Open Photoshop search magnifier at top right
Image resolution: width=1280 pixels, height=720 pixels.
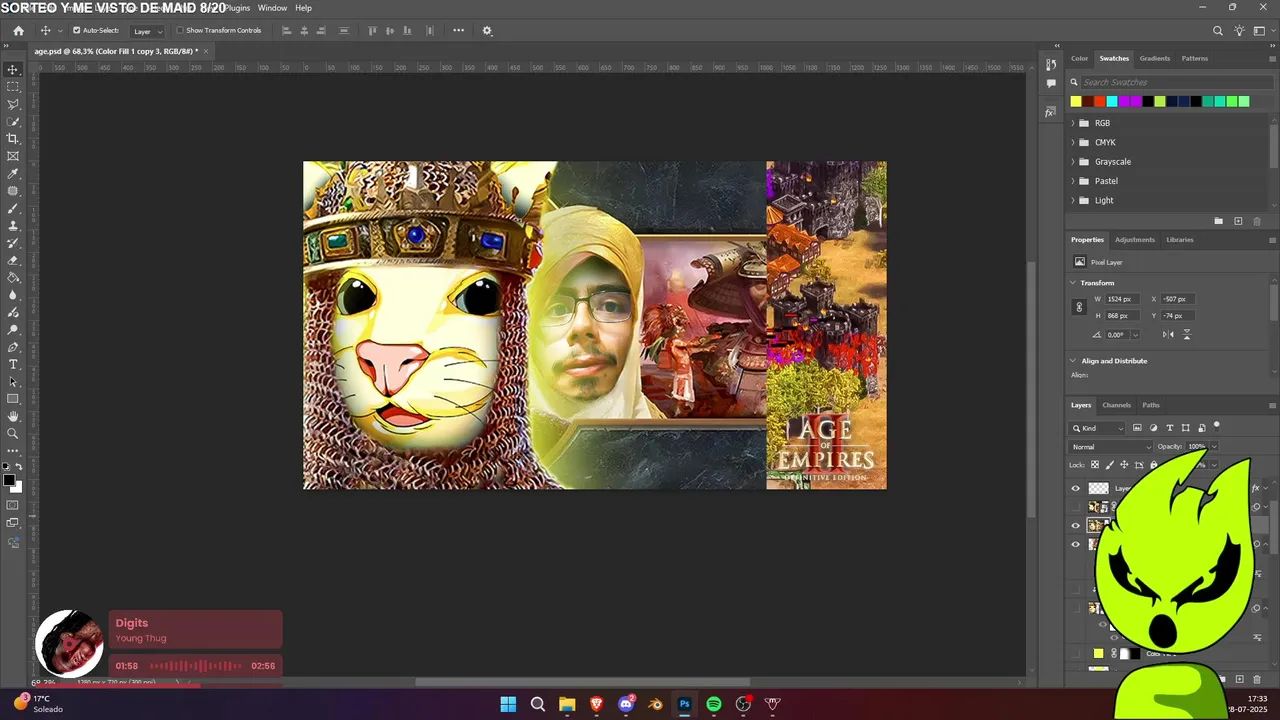point(1218,31)
